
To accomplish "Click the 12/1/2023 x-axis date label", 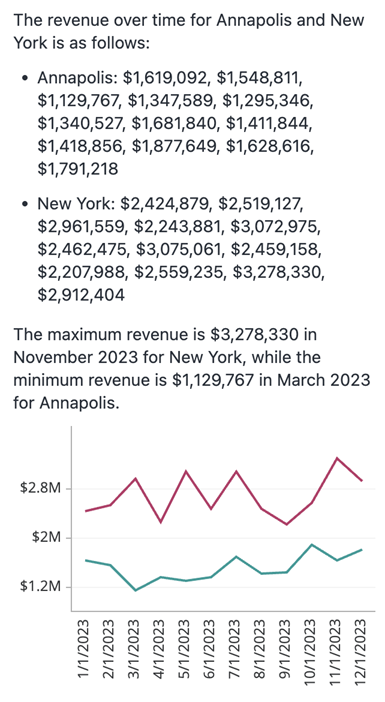I will [x=361, y=648].
